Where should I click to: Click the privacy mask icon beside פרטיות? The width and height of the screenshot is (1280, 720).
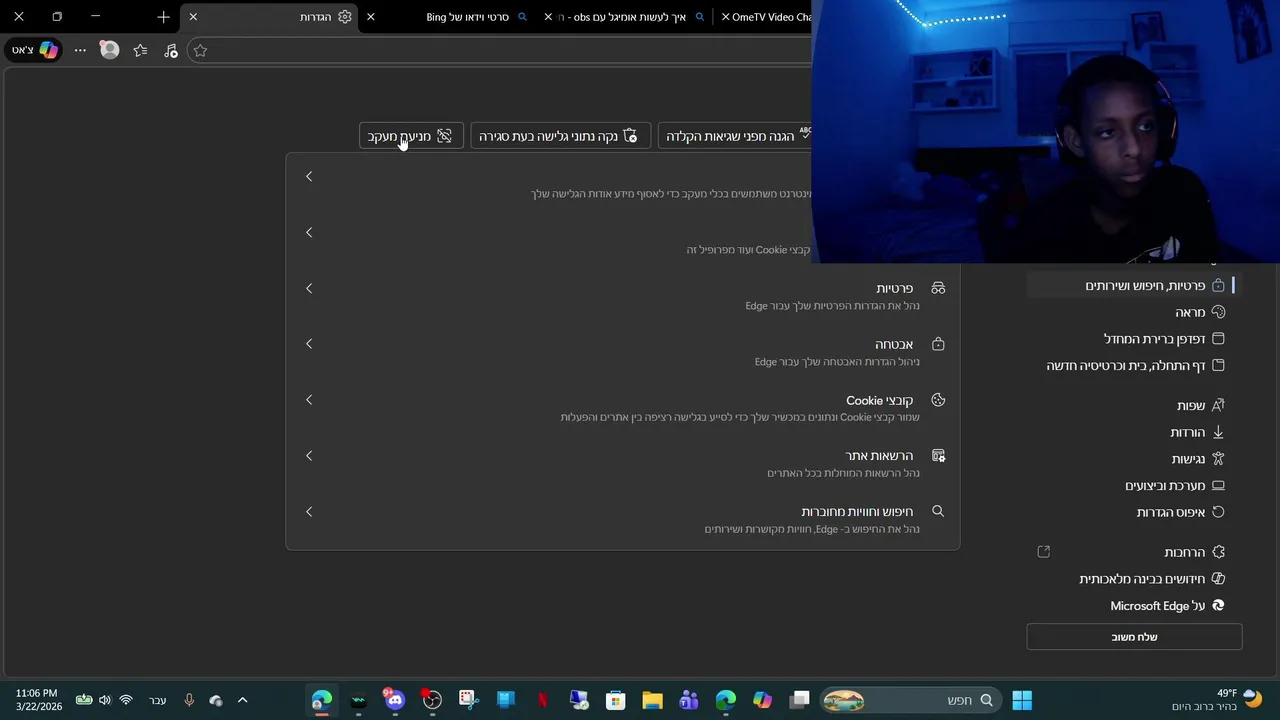tap(938, 288)
